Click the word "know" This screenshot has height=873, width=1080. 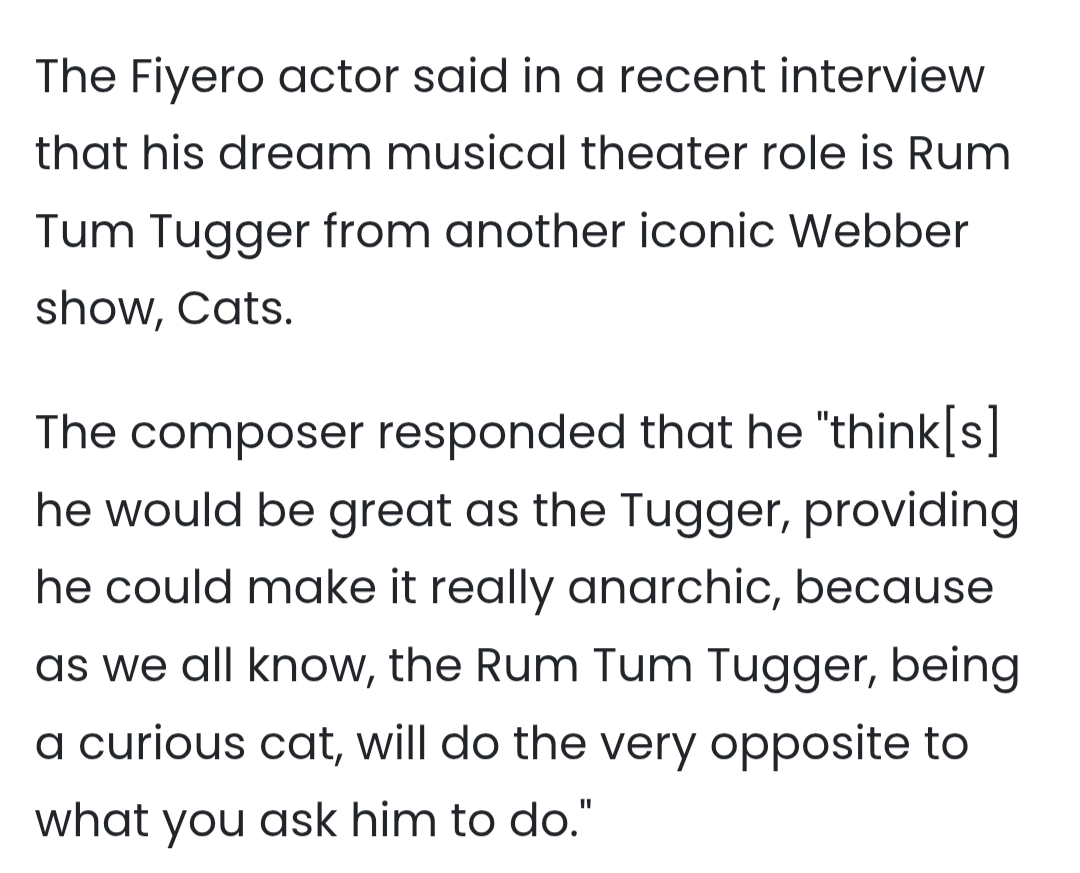320,667
